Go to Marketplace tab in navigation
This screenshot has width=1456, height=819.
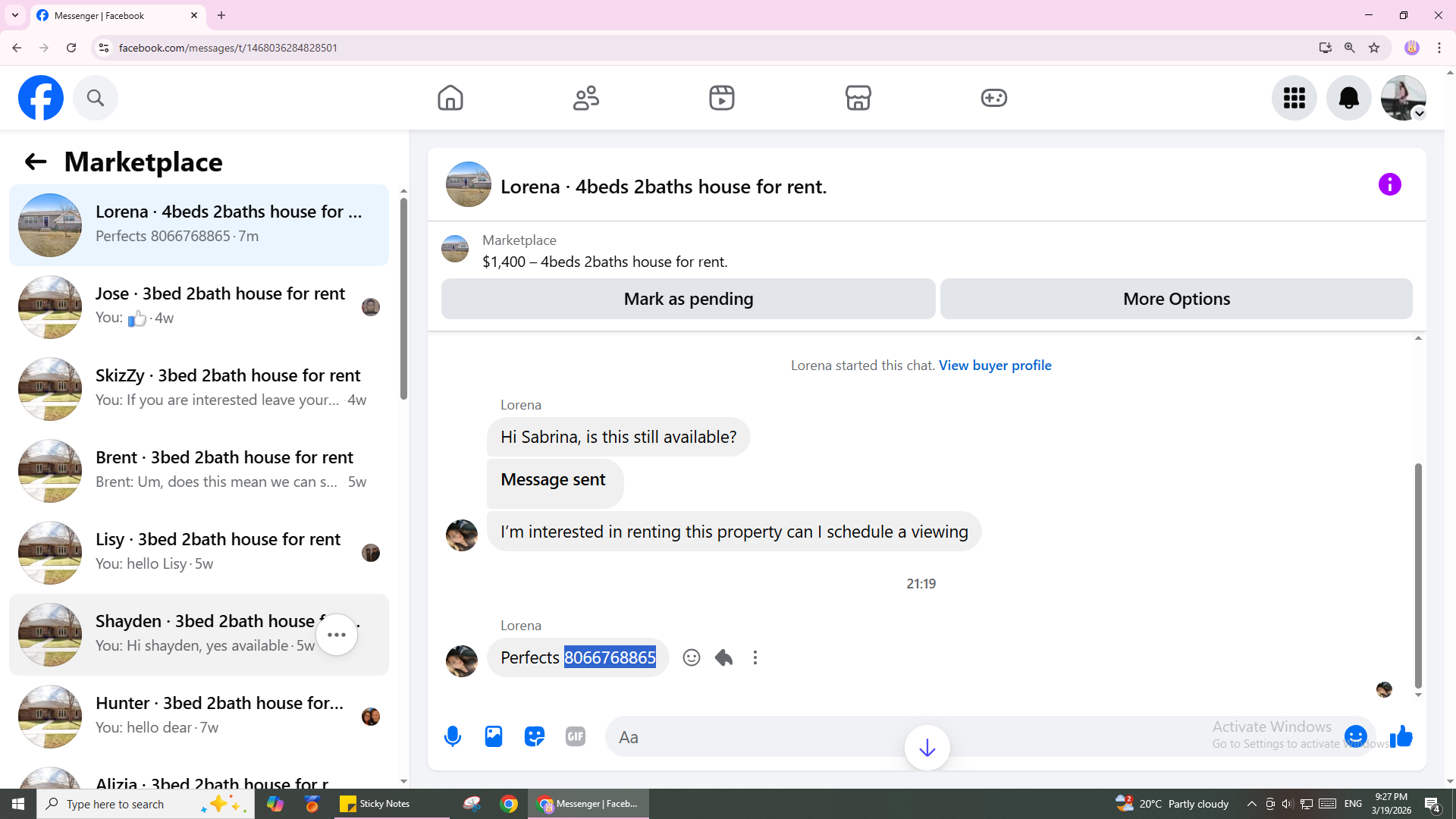pos(858,98)
